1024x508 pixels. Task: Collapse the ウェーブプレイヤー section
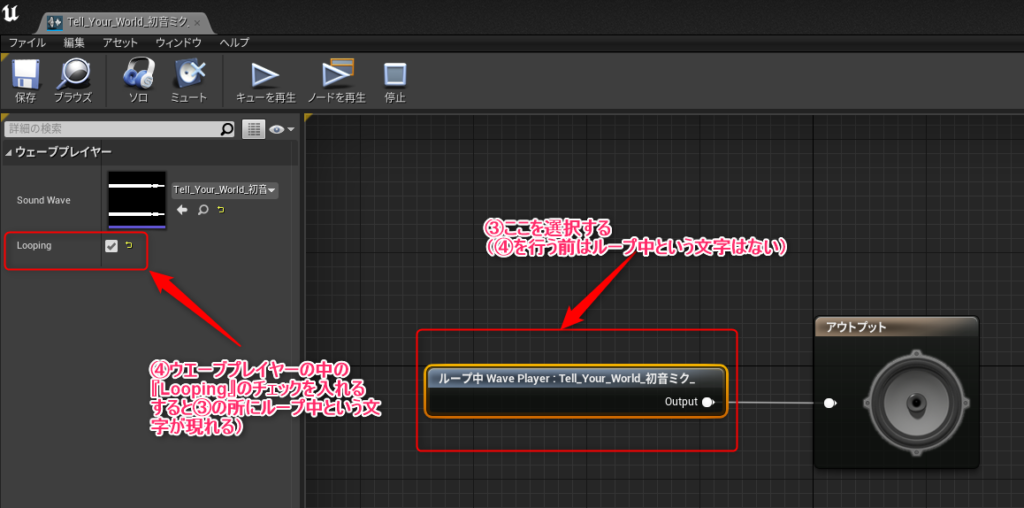pyautogui.click(x=9, y=152)
